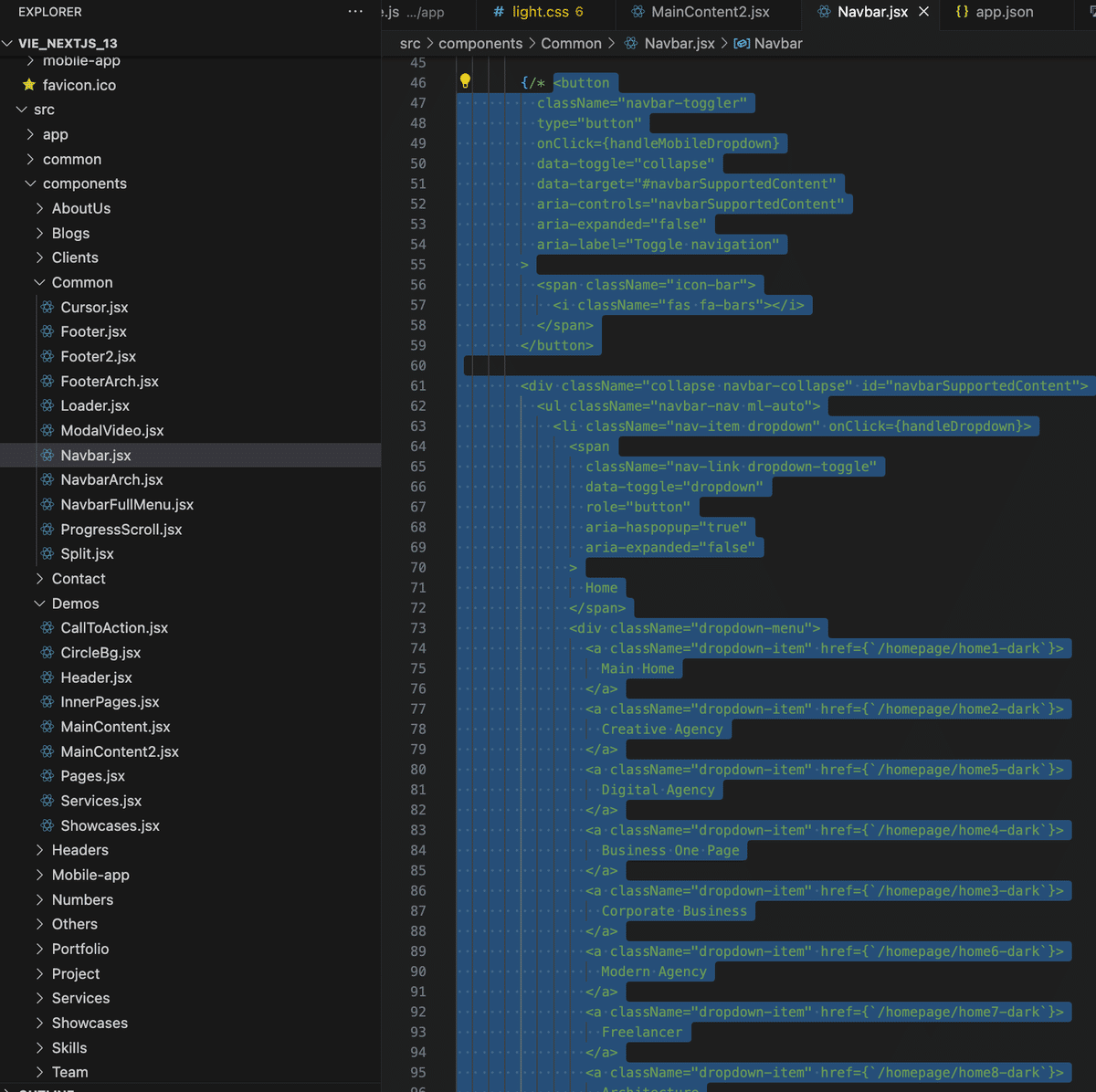
Task: Click the React icon beside Services.jsx
Action: 47,800
